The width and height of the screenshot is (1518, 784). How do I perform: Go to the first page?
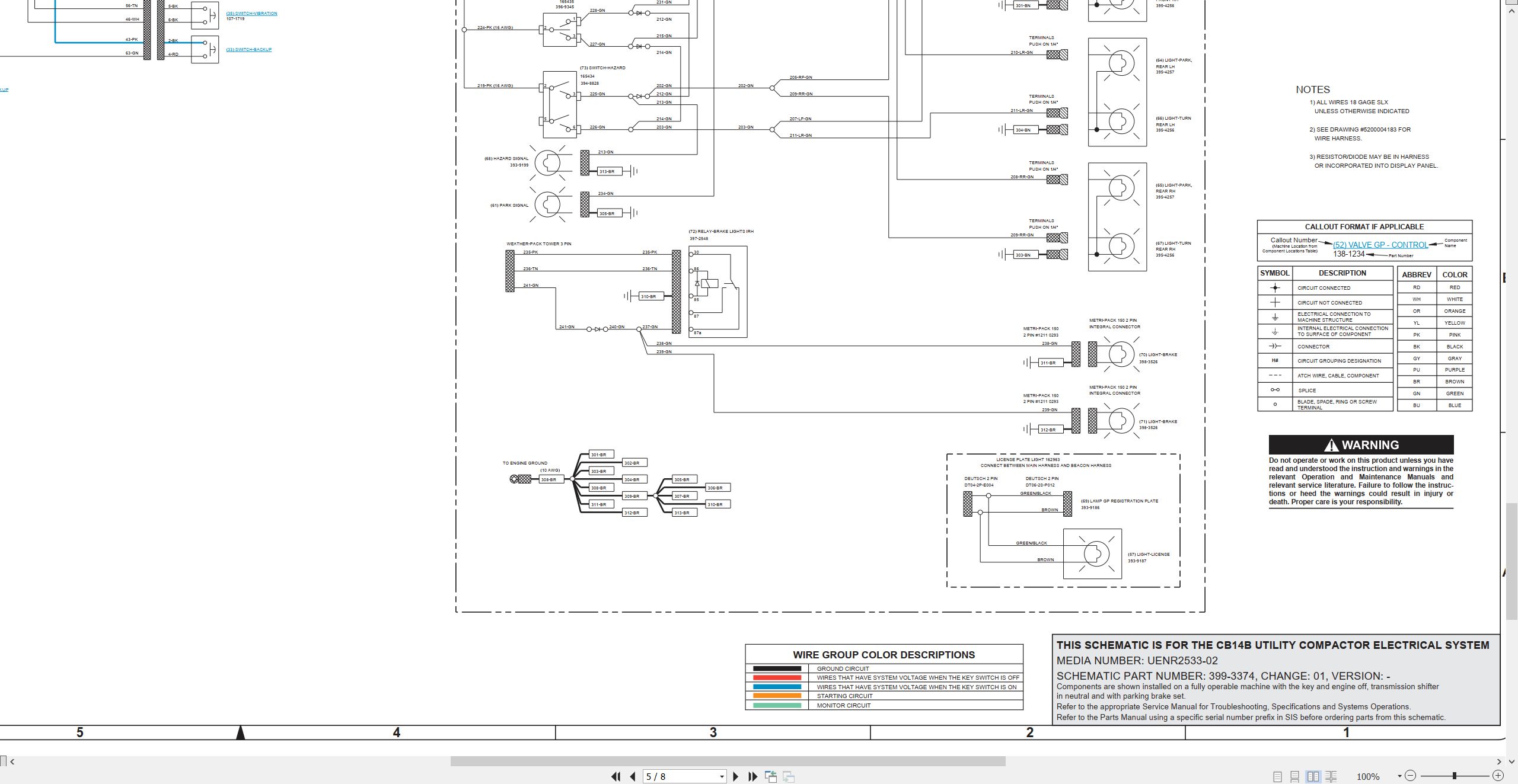pos(616,776)
